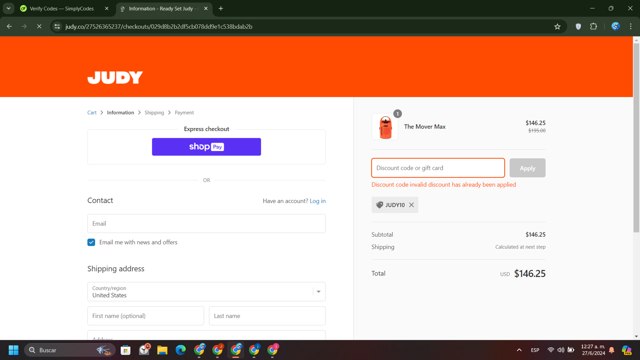Open the Wi-Fi network tray icon
Viewport: 640px width, 360px height.
[551, 350]
